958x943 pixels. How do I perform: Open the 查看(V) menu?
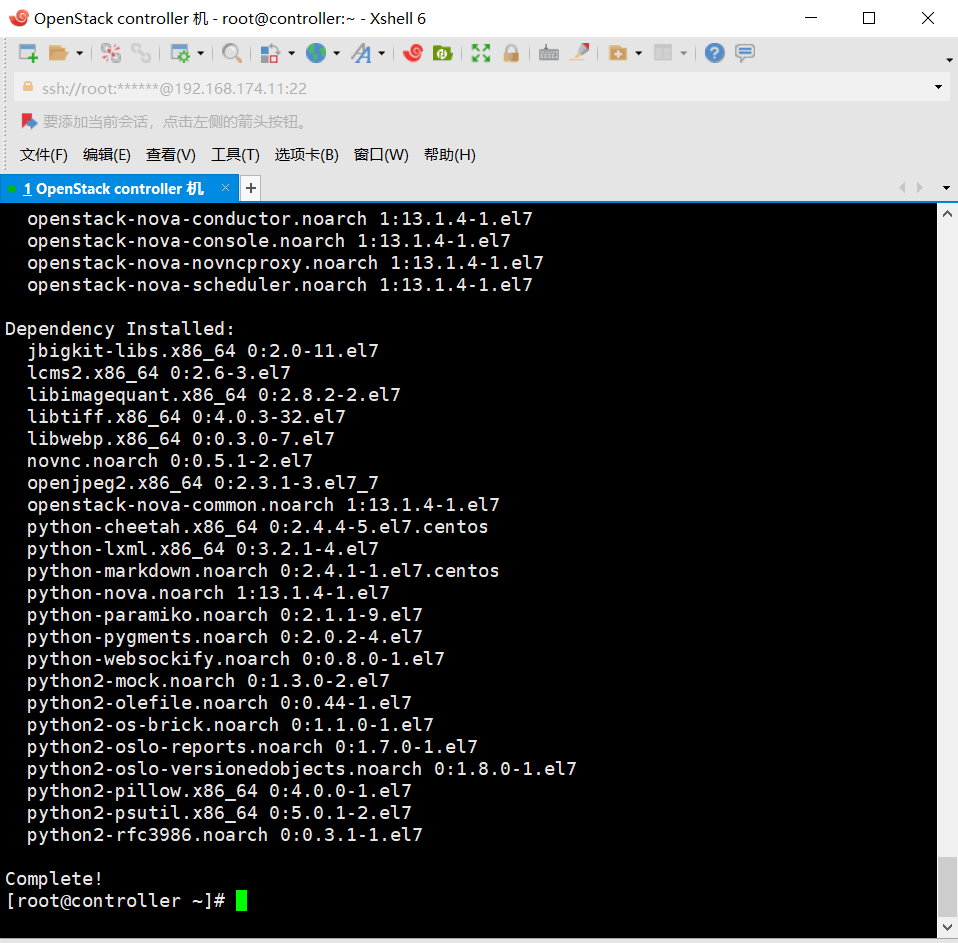click(x=170, y=155)
